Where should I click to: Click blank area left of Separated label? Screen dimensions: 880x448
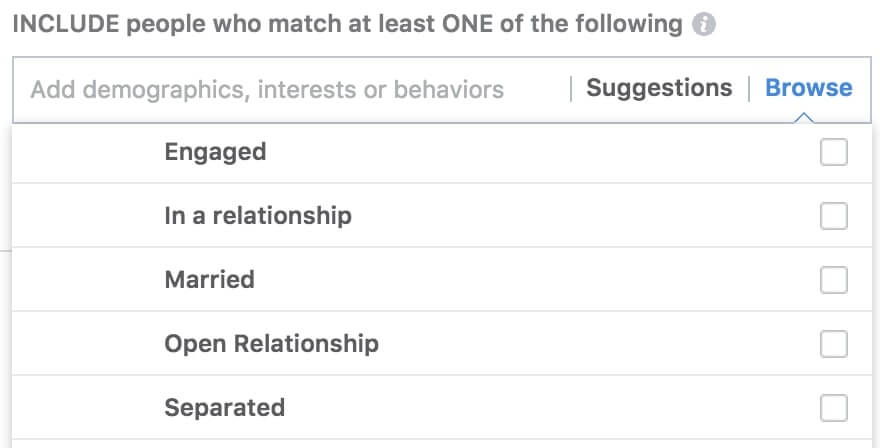88,408
